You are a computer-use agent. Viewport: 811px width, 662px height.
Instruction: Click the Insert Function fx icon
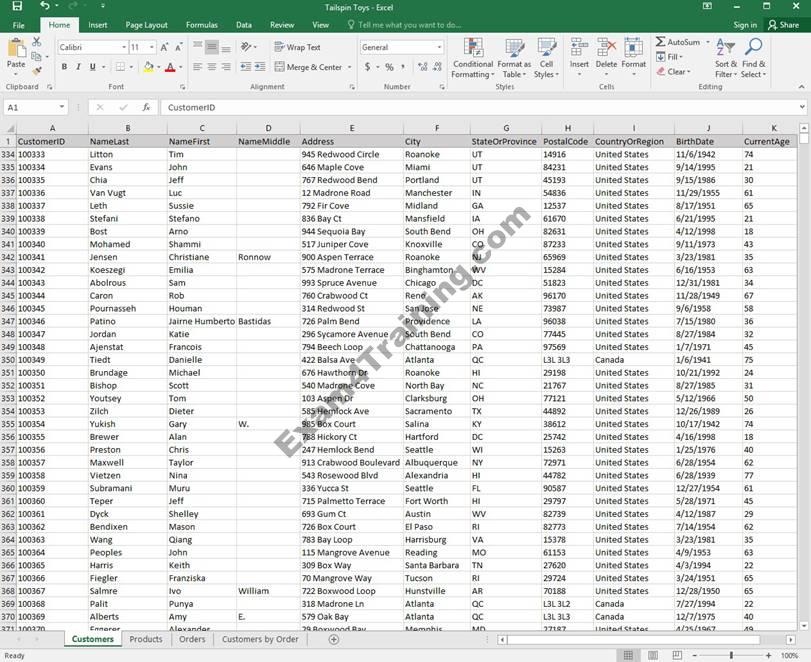click(x=146, y=107)
